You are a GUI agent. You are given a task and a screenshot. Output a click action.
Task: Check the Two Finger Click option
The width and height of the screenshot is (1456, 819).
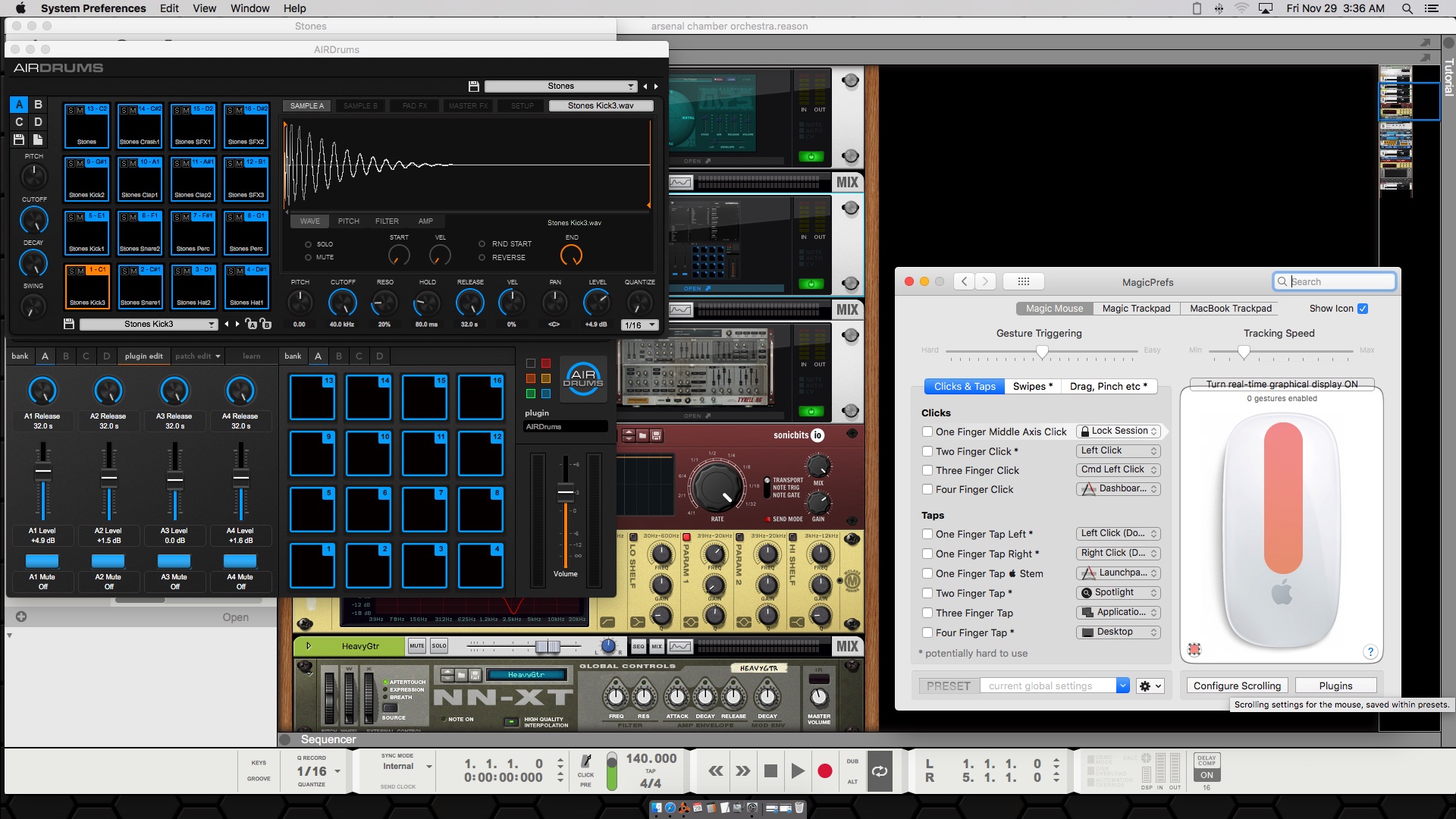tap(927, 451)
